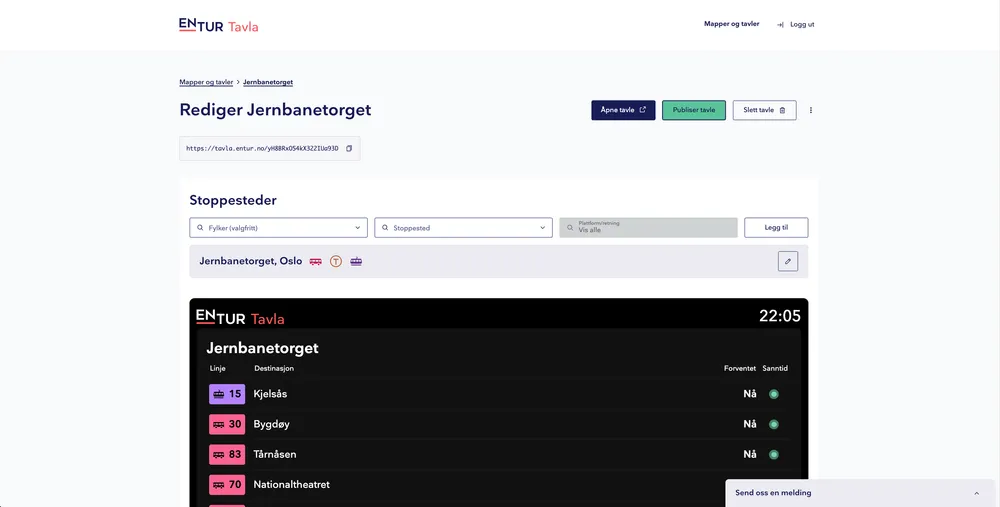Click the tram line 15 badge

pos(227,394)
